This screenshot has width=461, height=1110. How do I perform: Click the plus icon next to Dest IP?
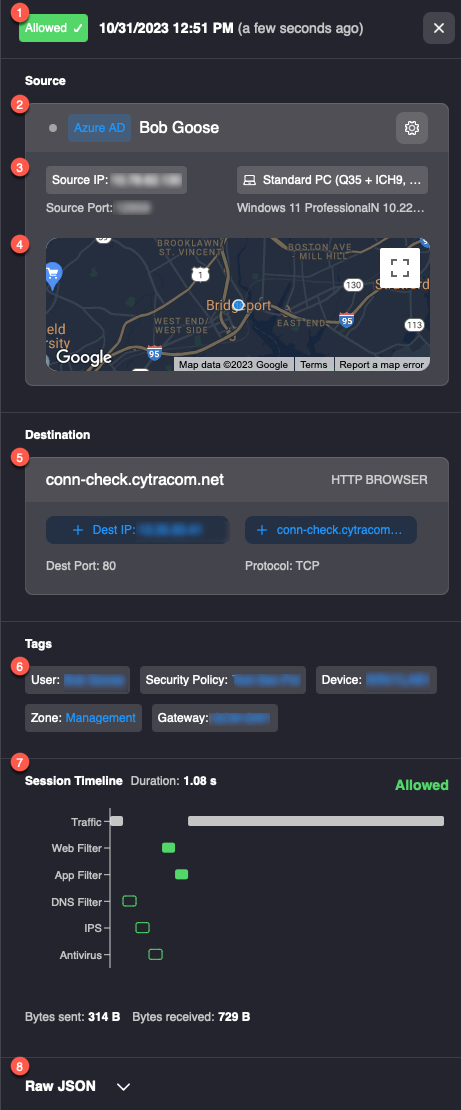tap(79, 530)
